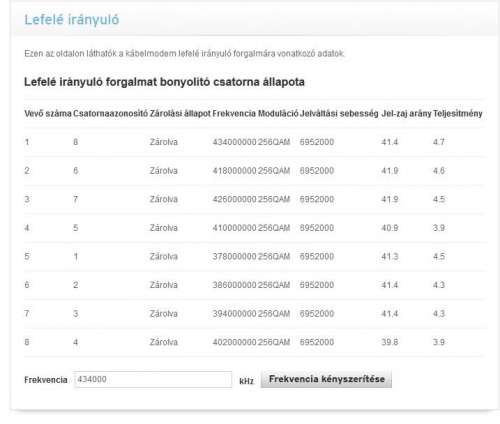Select frequency value 378000000

click(235, 257)
